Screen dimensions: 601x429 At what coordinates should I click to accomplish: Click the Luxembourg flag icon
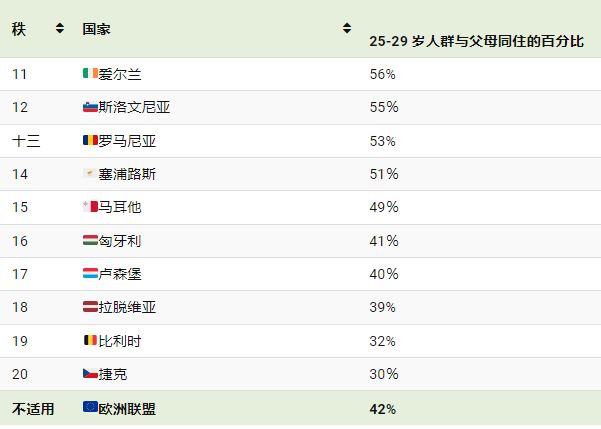point(90,273)
